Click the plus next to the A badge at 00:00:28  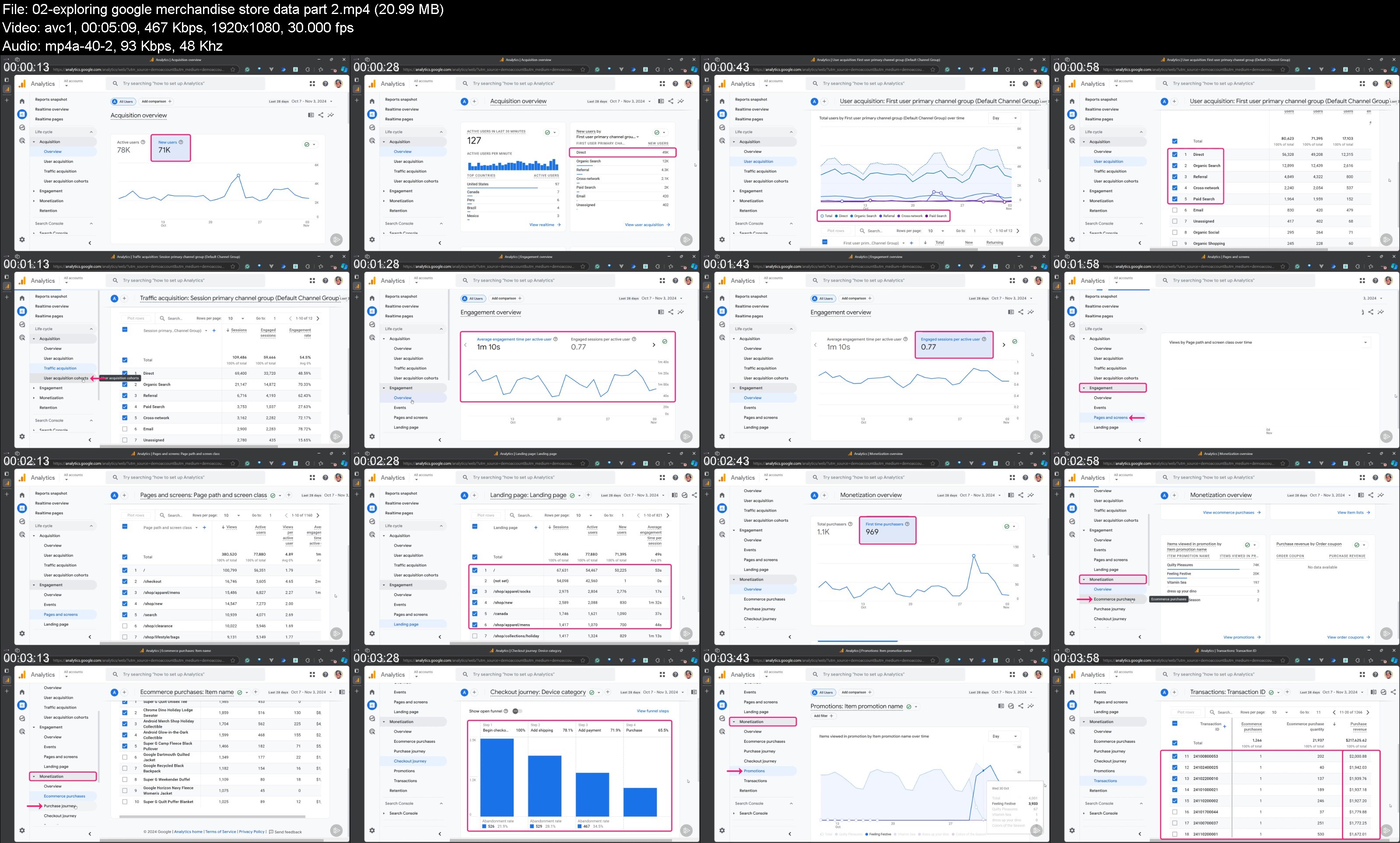pos(475,101)
